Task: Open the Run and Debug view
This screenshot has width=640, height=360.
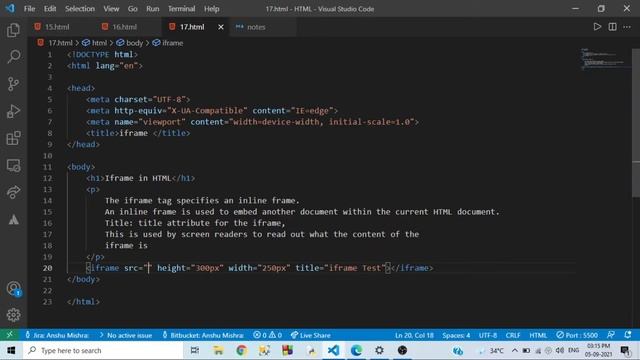Action: point(13,111)
